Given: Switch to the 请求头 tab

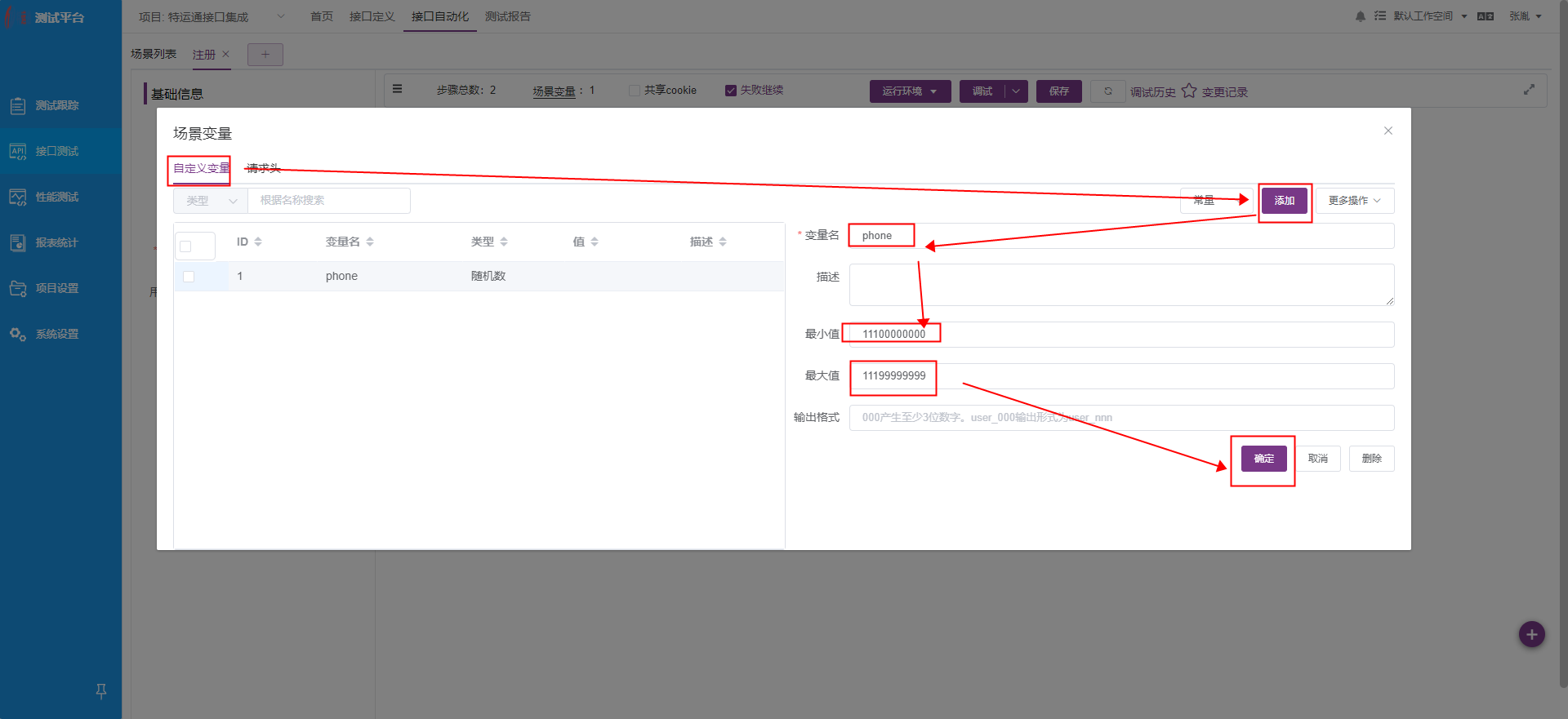Looking at the screenshot, I should 263,169.
